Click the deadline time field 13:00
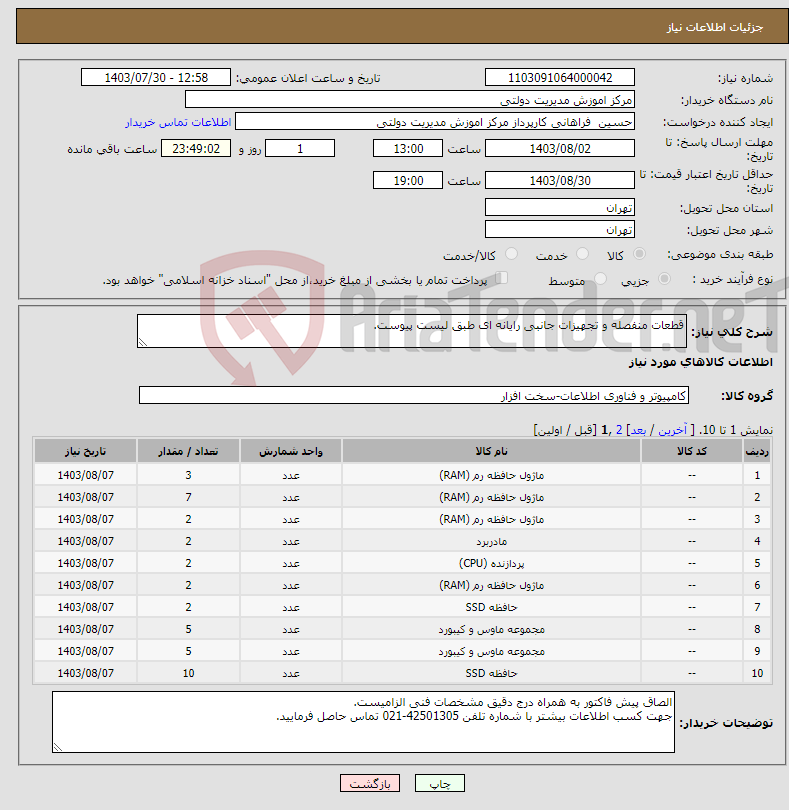The image size is (789, 810). tap(408, 149)
